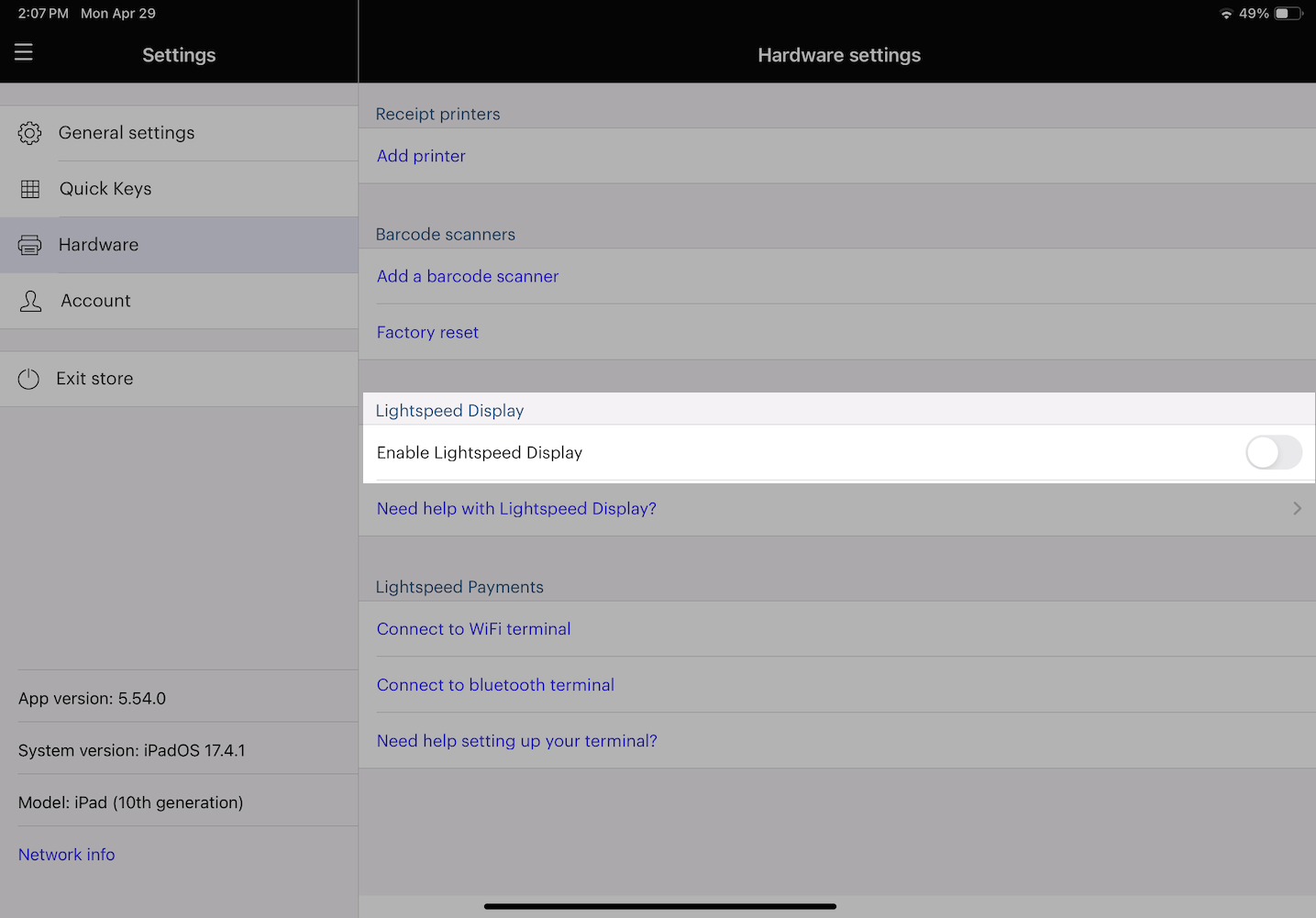Viewport: 1316px width, 918px height.
Task: Click the Exit store power icon
Action: click(28, 379)
